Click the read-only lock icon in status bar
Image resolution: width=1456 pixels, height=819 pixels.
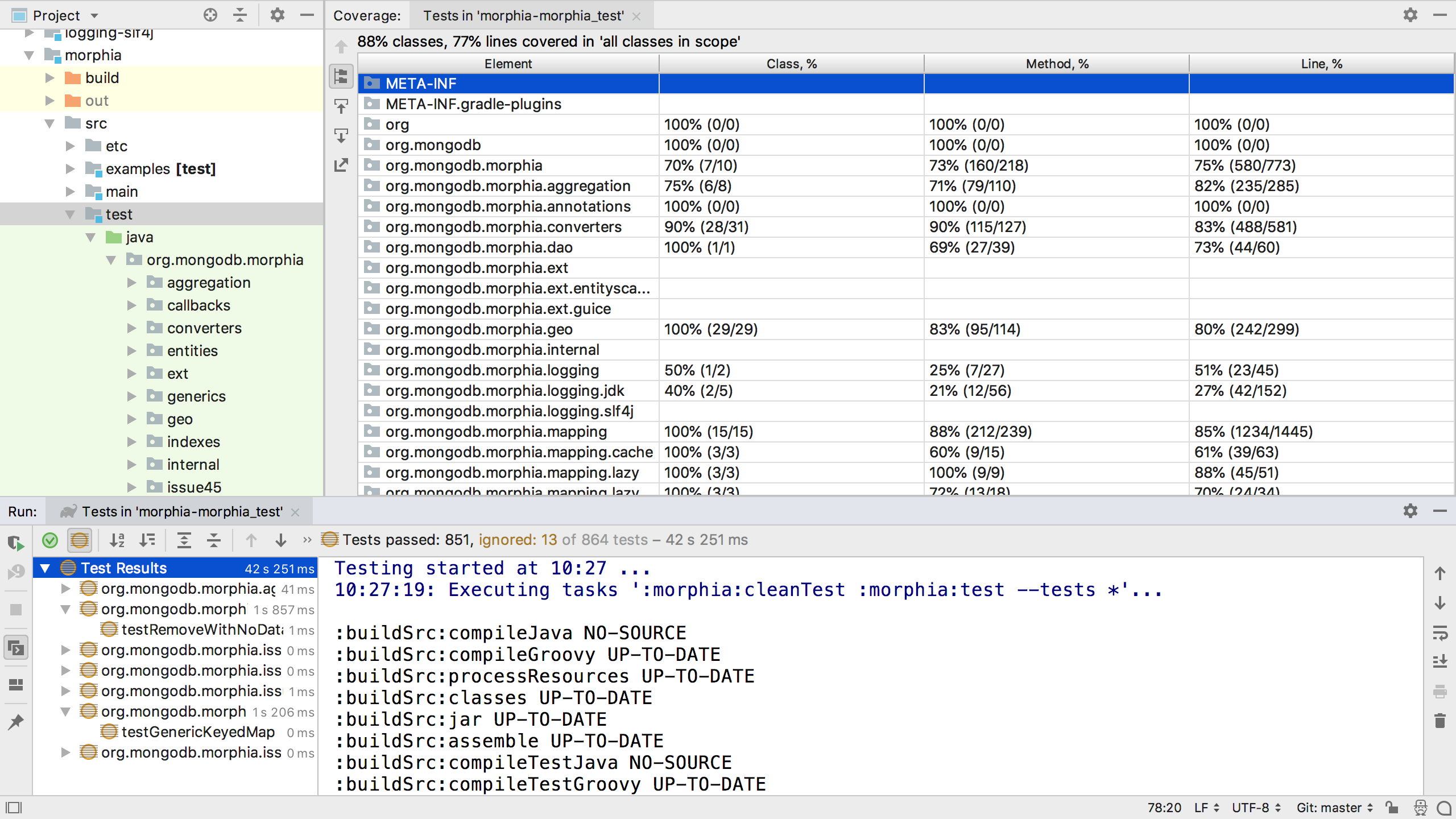1392,808
